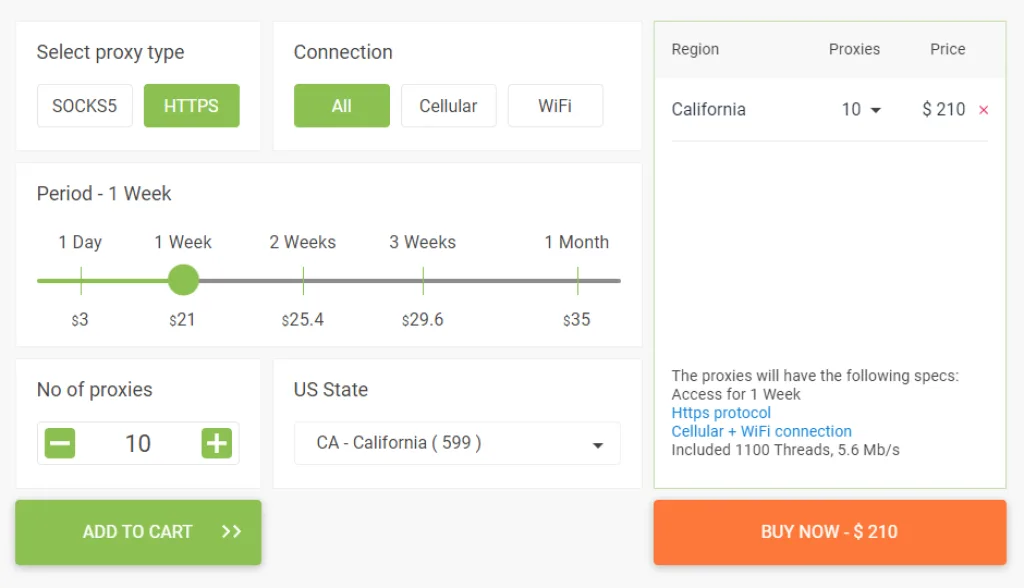Select All connection types
1024x588 pixels.
(x=341, y=106)
